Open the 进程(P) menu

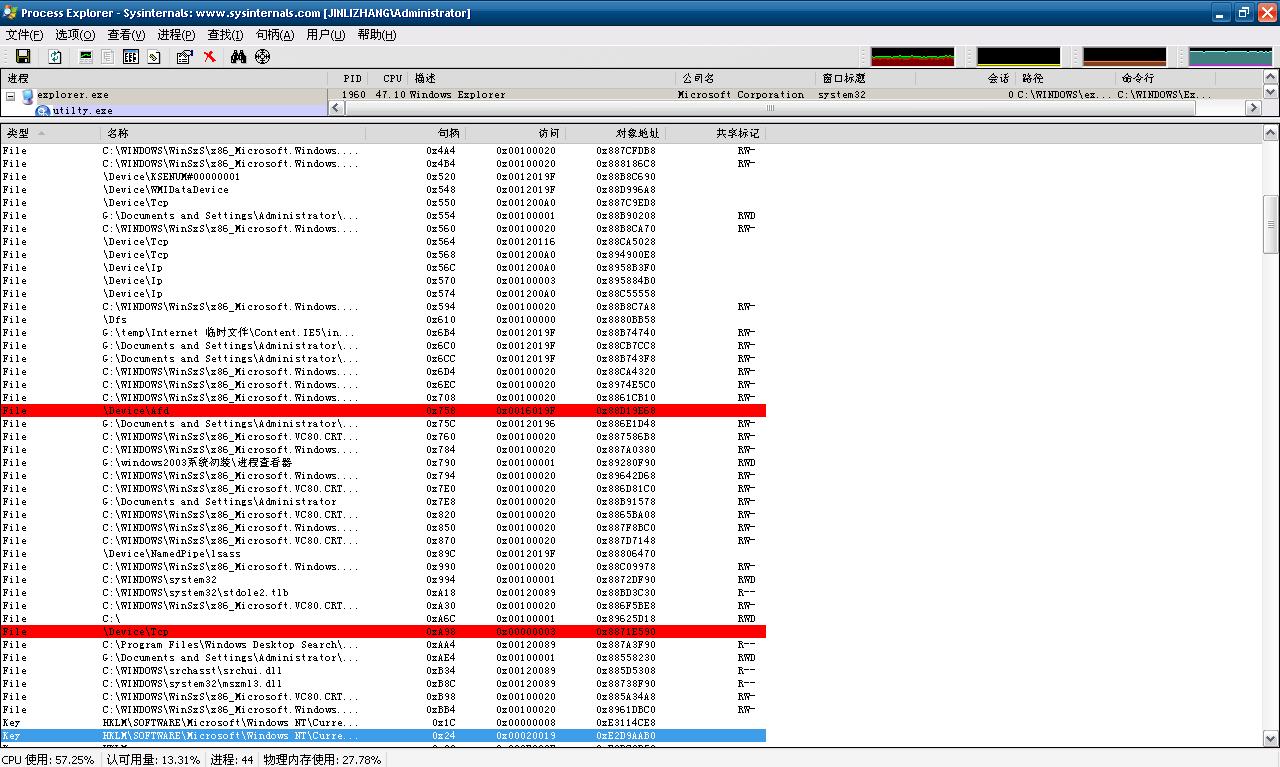[x=176, y=35]
